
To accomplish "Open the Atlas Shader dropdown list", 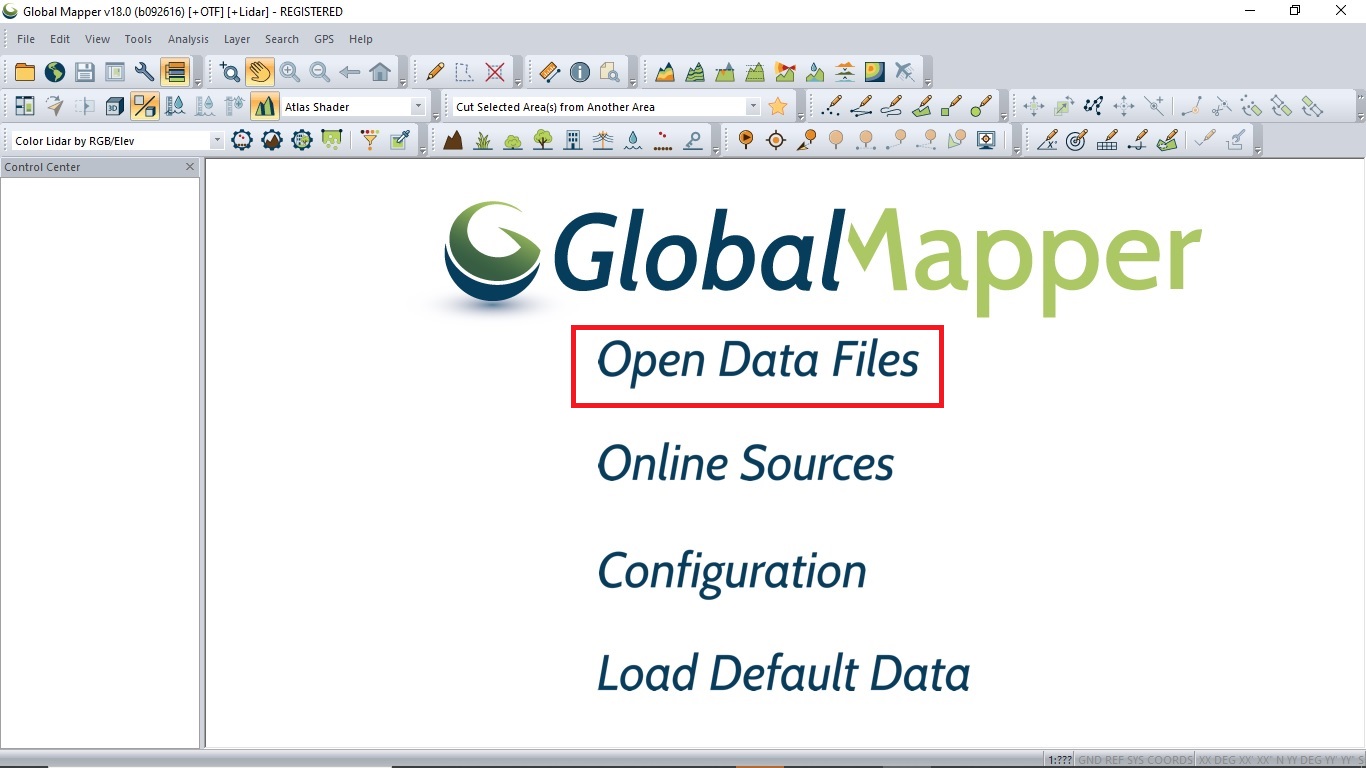I will (x=417, y=105).
